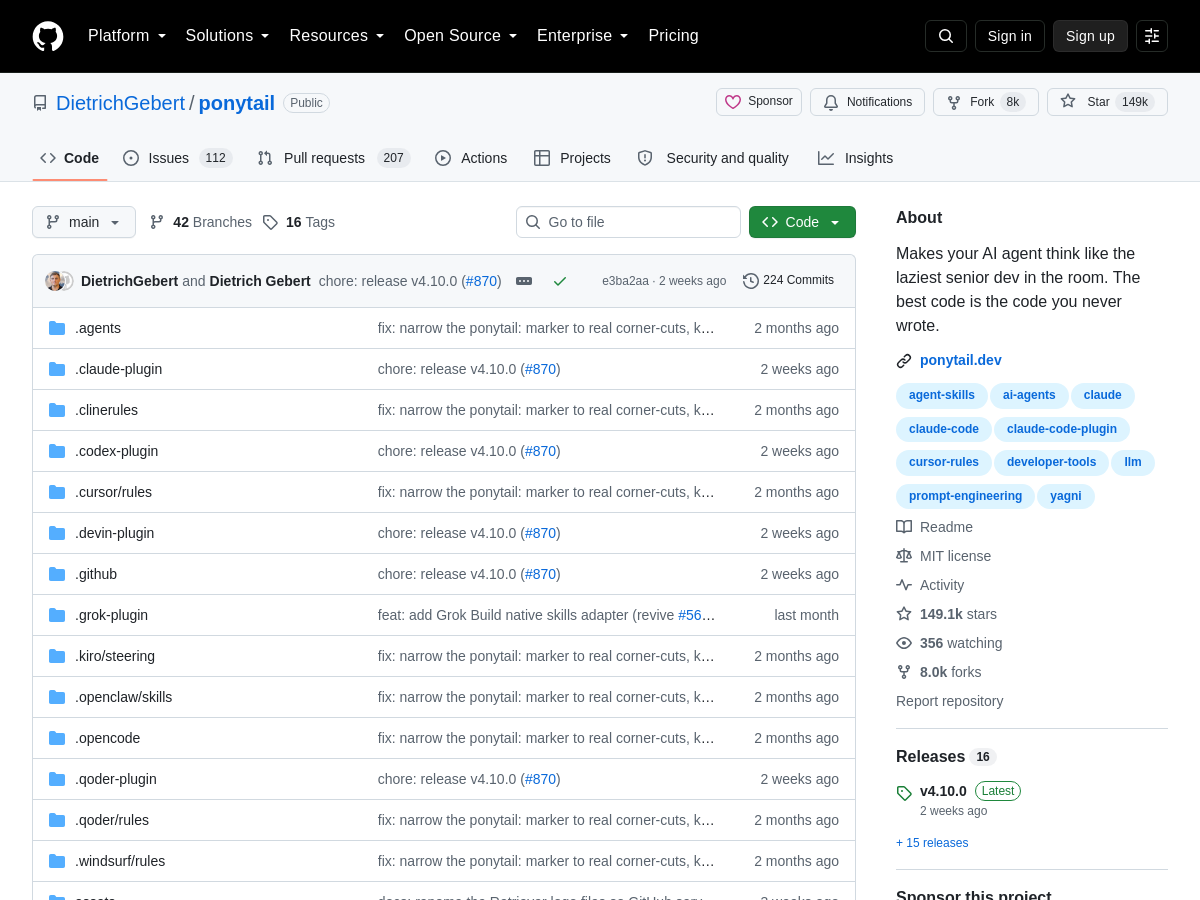Click the Sign up button
1200x900 pixels.
(x=1090, y=36)
